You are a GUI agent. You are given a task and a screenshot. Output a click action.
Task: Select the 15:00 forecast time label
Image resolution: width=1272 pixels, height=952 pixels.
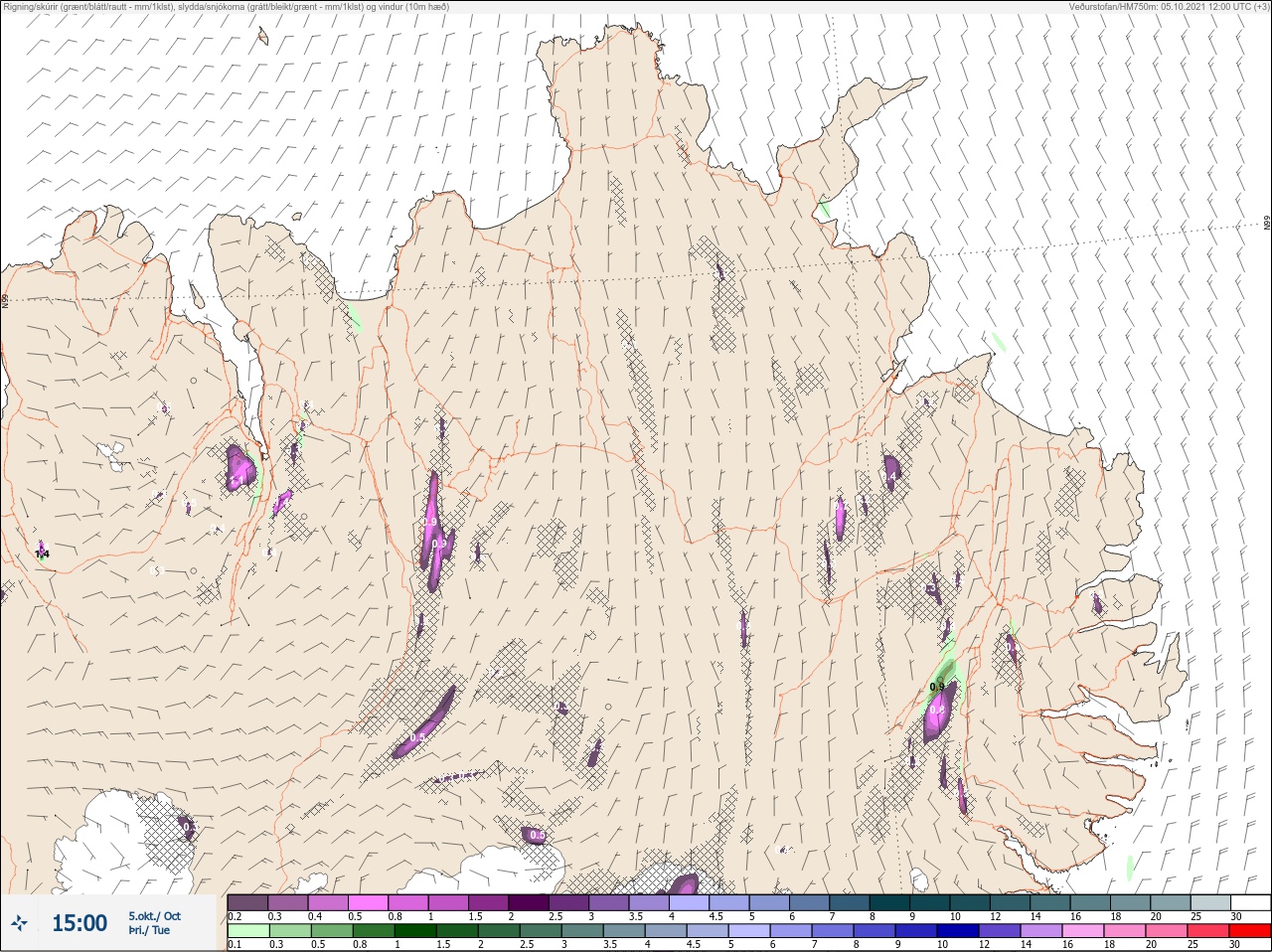pos(79,923)
